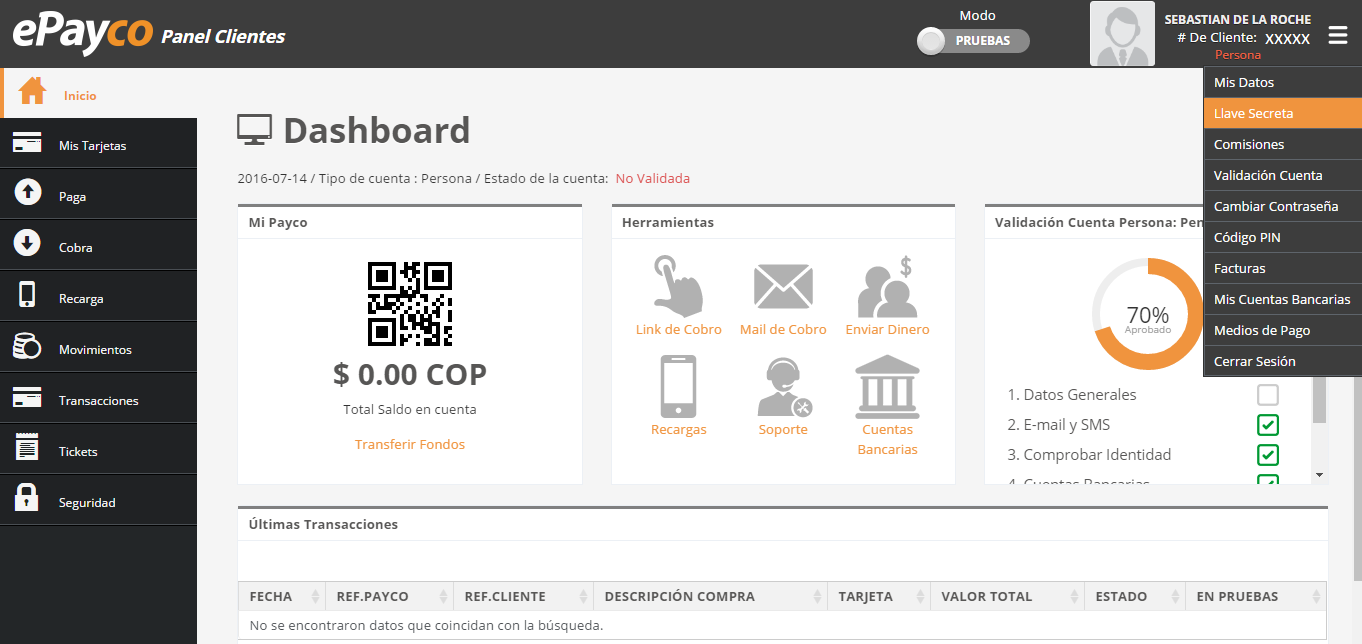
Task: Click the Paga up-arrow icon
Action: coord(27,192)
